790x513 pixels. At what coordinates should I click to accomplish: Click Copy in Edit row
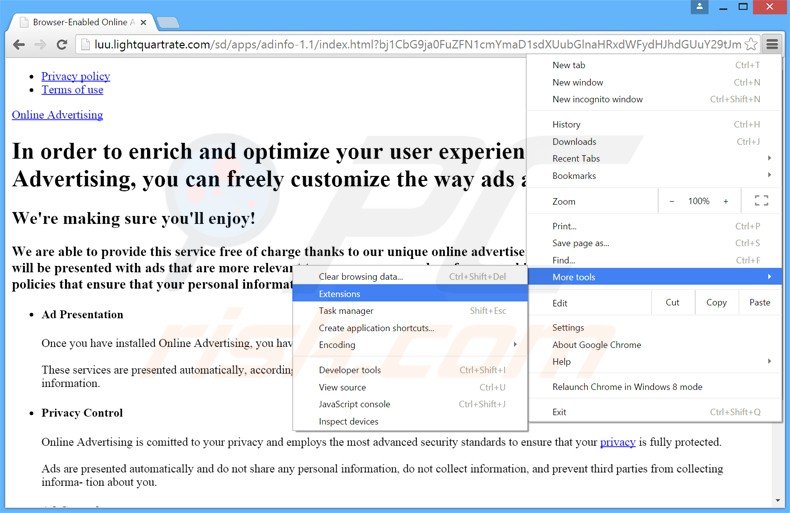[716, 302]
